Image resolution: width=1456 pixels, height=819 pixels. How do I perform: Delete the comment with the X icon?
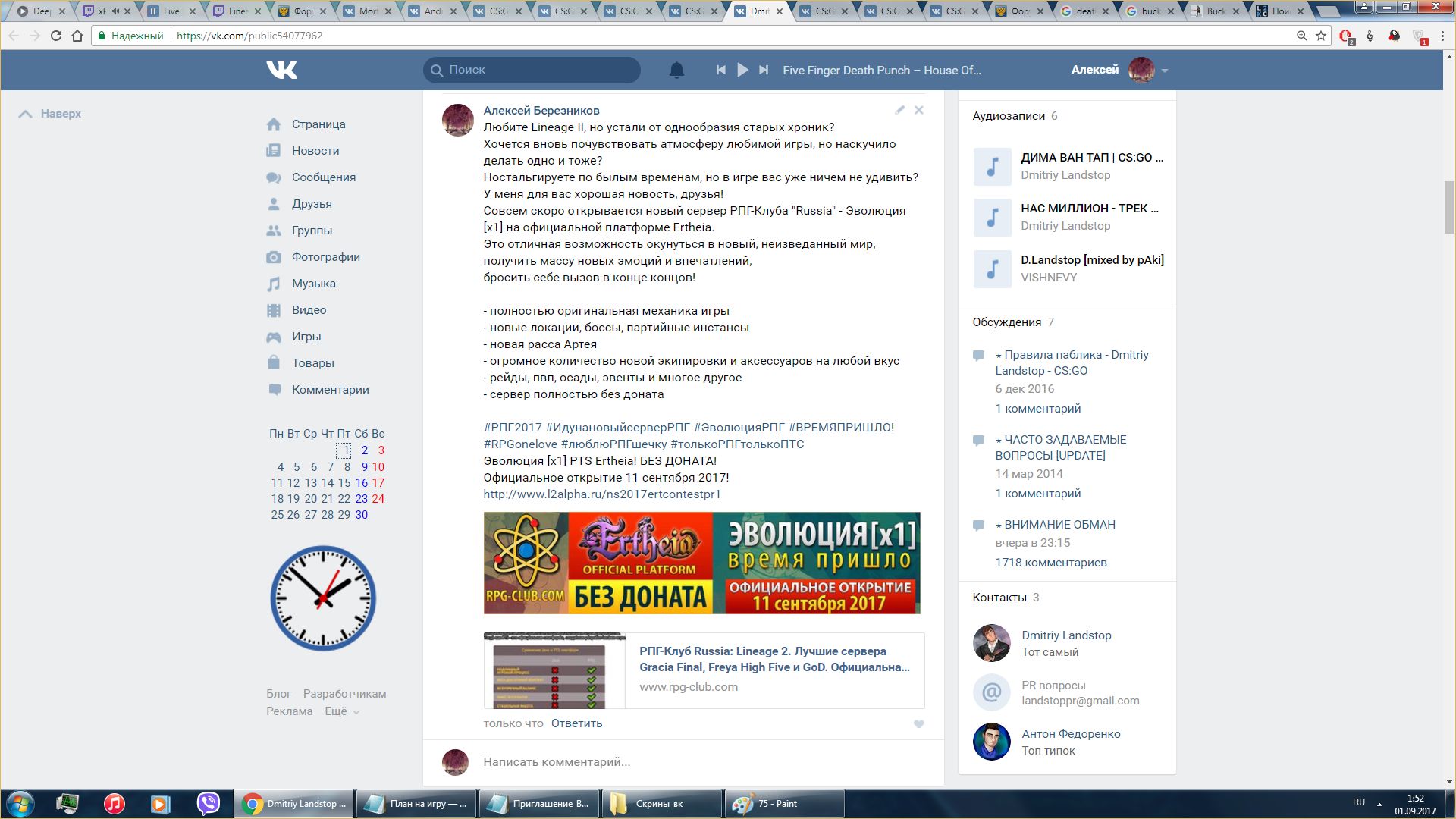[x=919, y=110]
